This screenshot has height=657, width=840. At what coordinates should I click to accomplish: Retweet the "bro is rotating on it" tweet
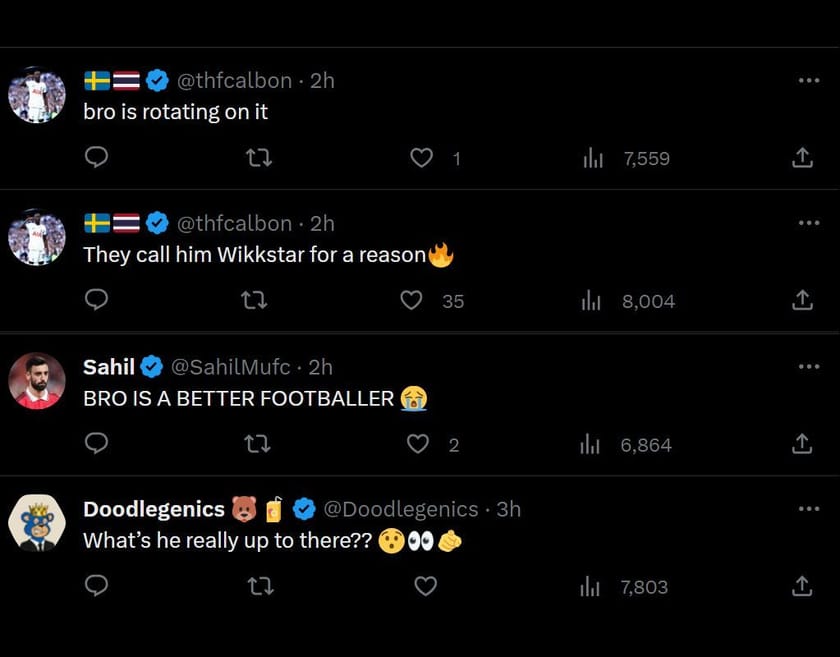(x=259, y=158)
